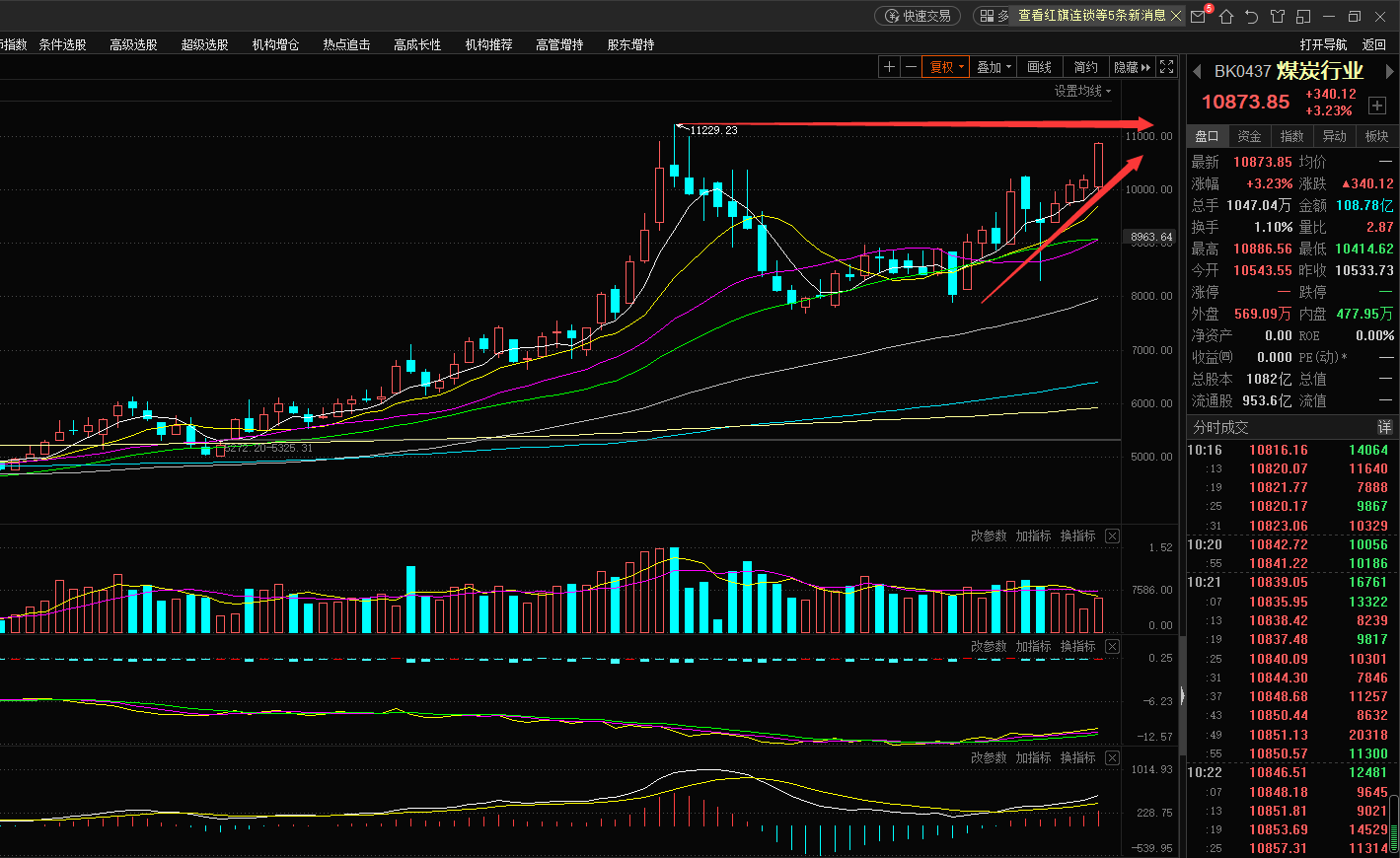The height and width of the screenshot is (858, 1400).
Task: Open 机构推荐 menu item
Action: pos(489,44)
